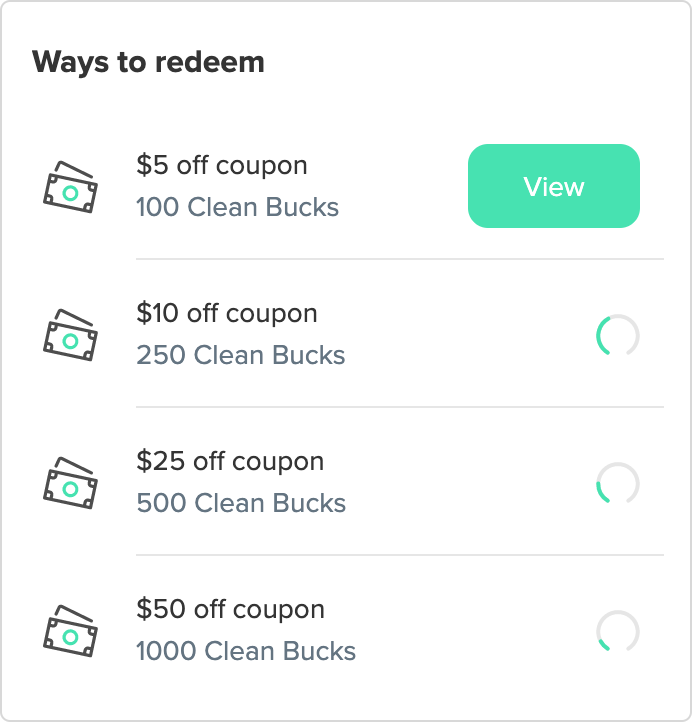The height and width of the screenshot is (722, 692).
Task: Click the cash icon beside $25 off coupon
Action: 69,483
